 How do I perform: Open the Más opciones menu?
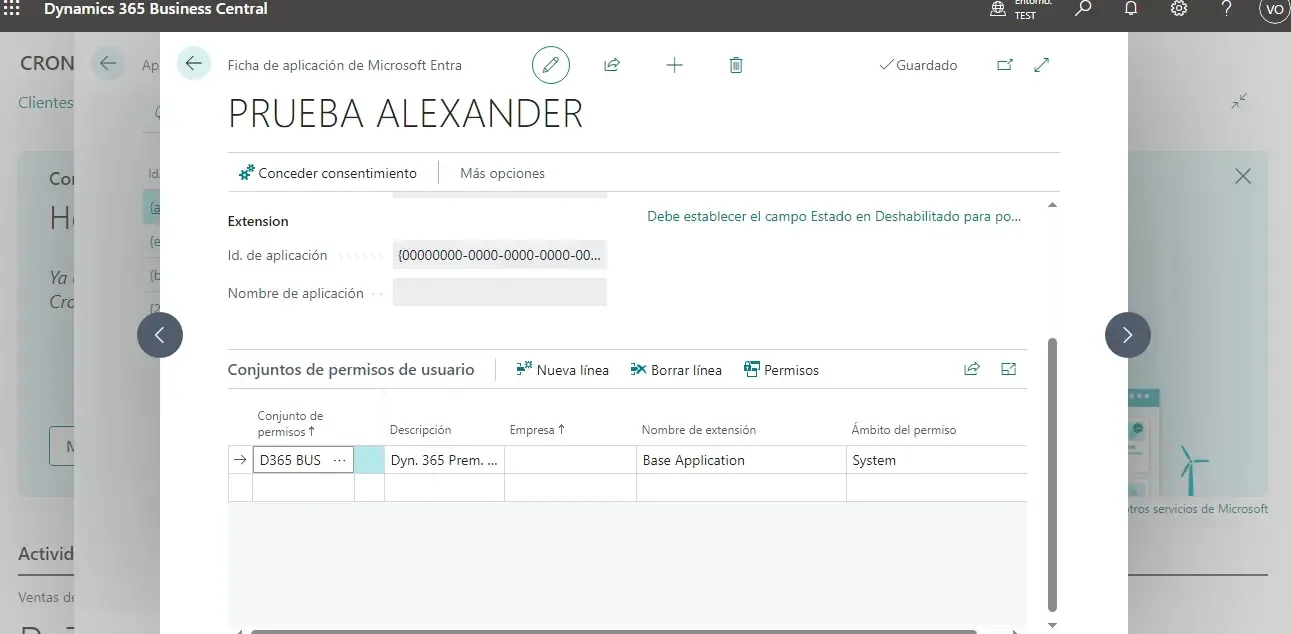click(x=502, y=173)
